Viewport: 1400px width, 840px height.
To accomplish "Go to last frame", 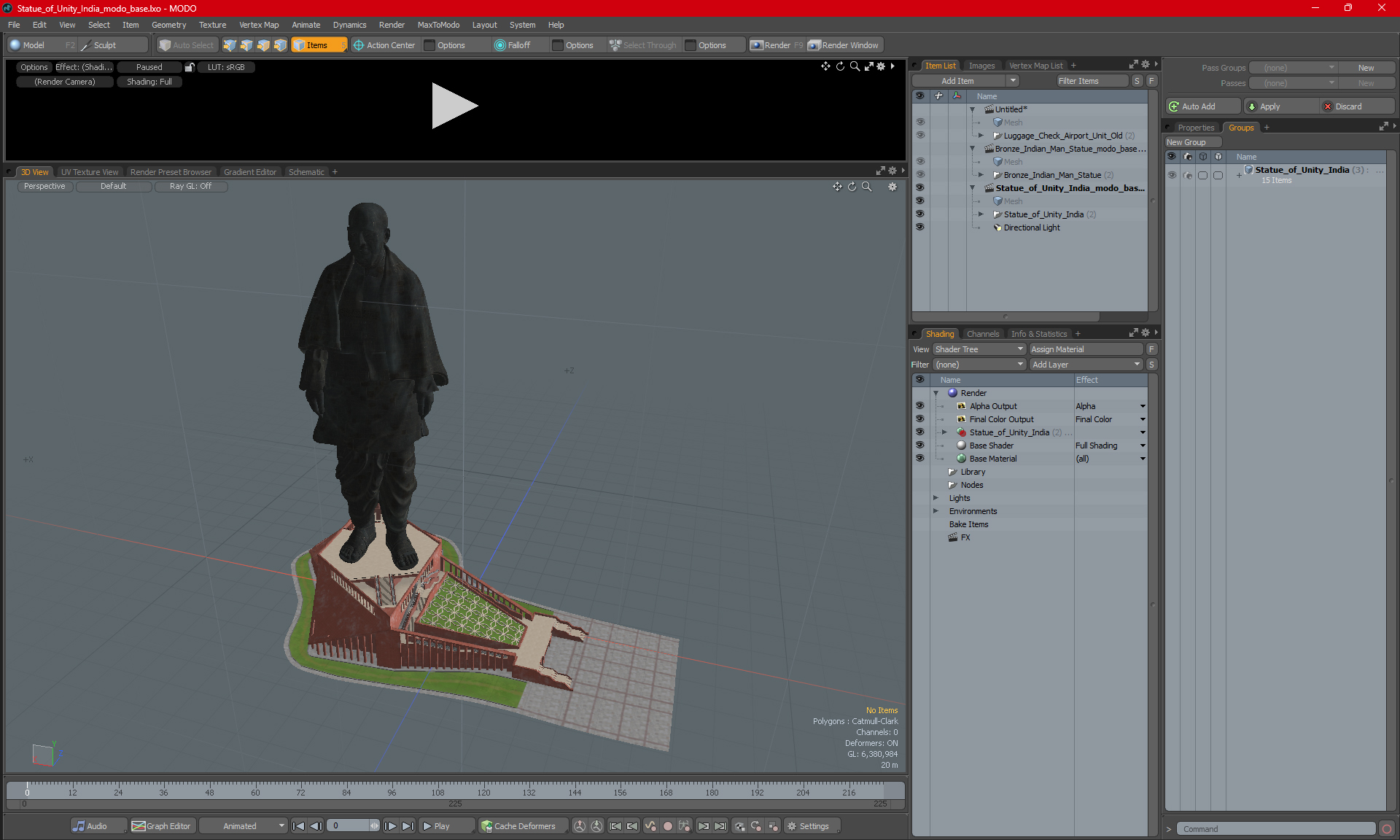I will point(408,826).
